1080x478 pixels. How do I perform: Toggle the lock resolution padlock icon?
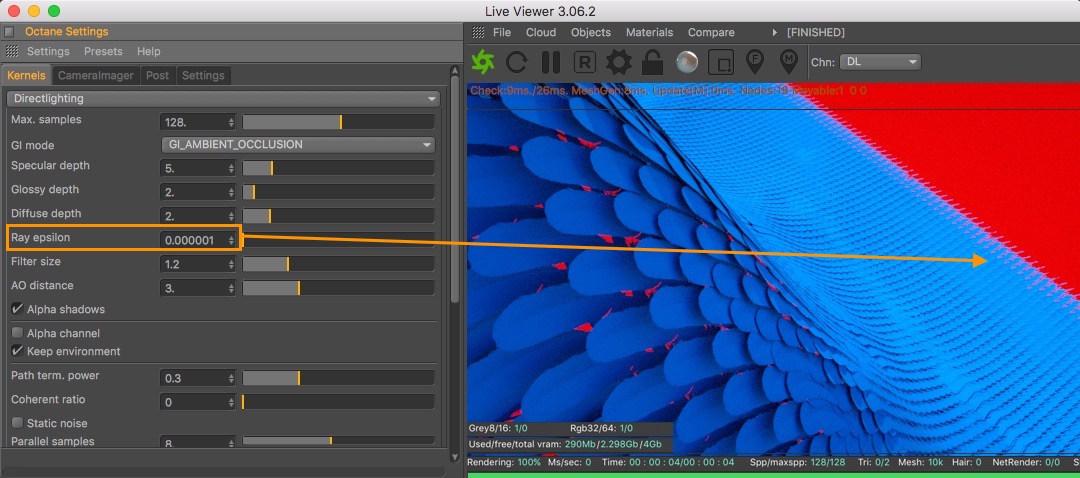652,62
